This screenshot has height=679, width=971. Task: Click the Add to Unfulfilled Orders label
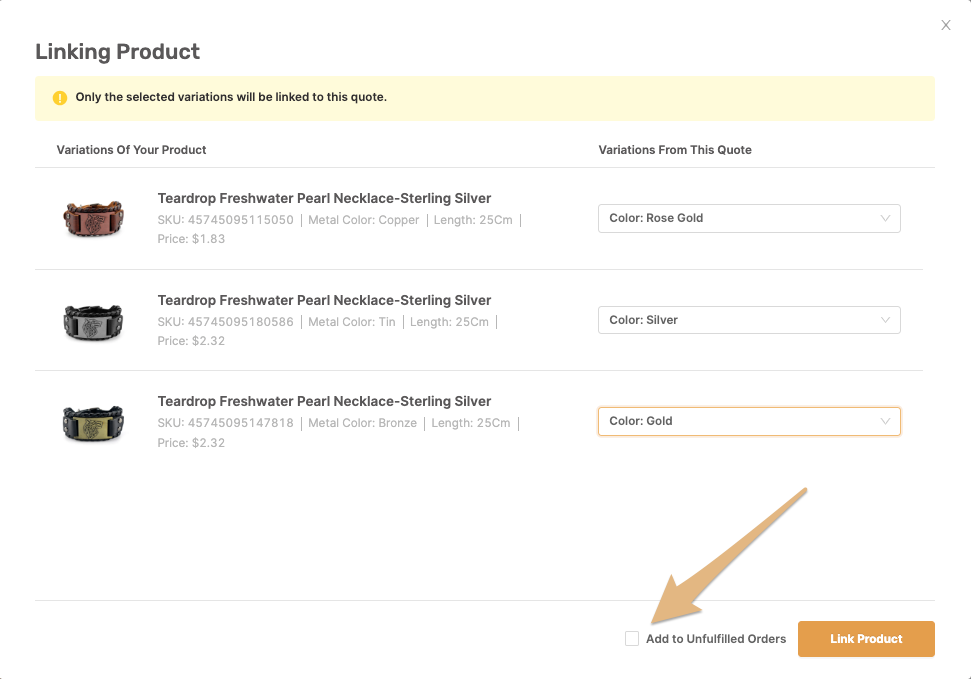(x=716, y=639)
